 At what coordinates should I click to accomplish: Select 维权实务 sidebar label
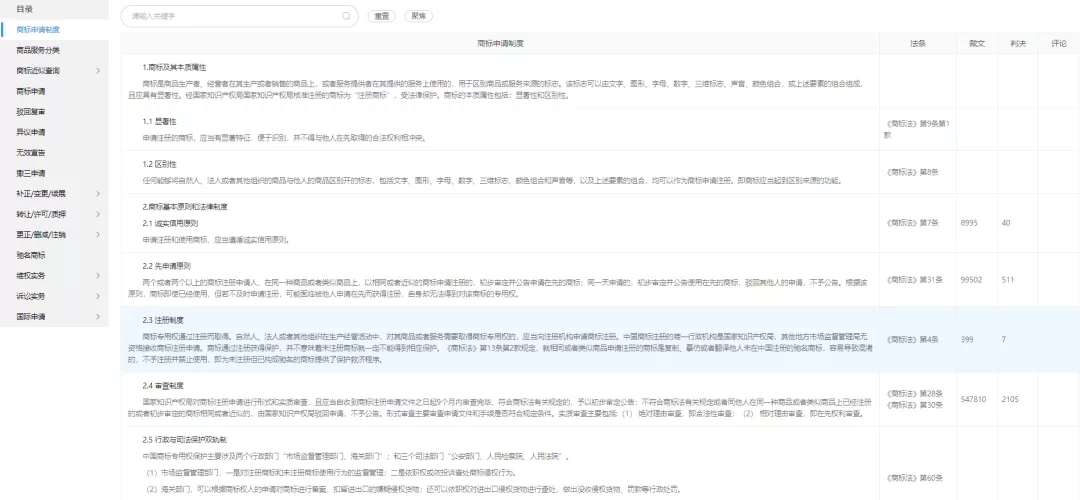[31, 275]
